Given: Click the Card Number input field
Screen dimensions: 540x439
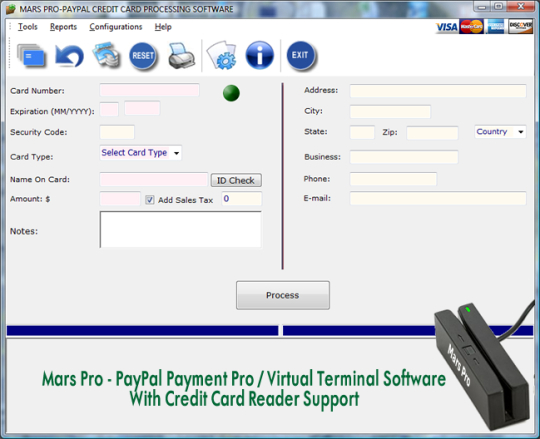Looking at the screenshot, I should point(149,90).
